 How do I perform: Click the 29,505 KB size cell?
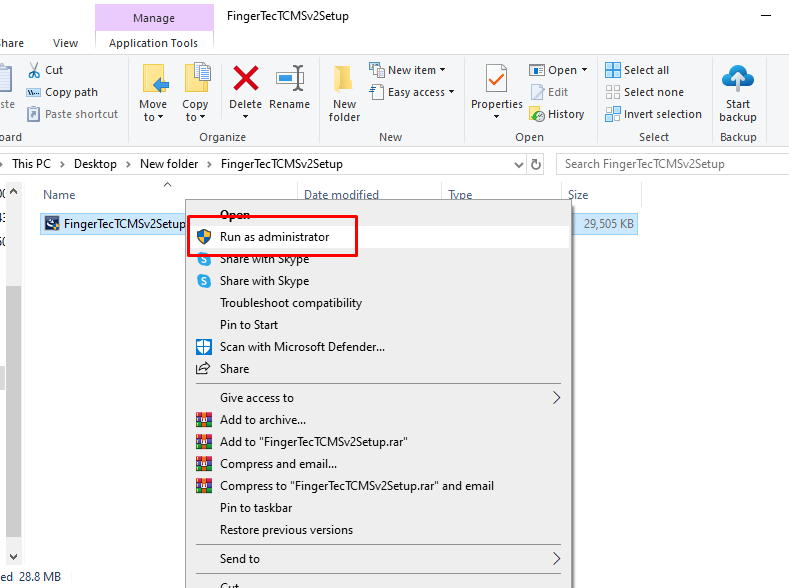(x=608, y=224)
